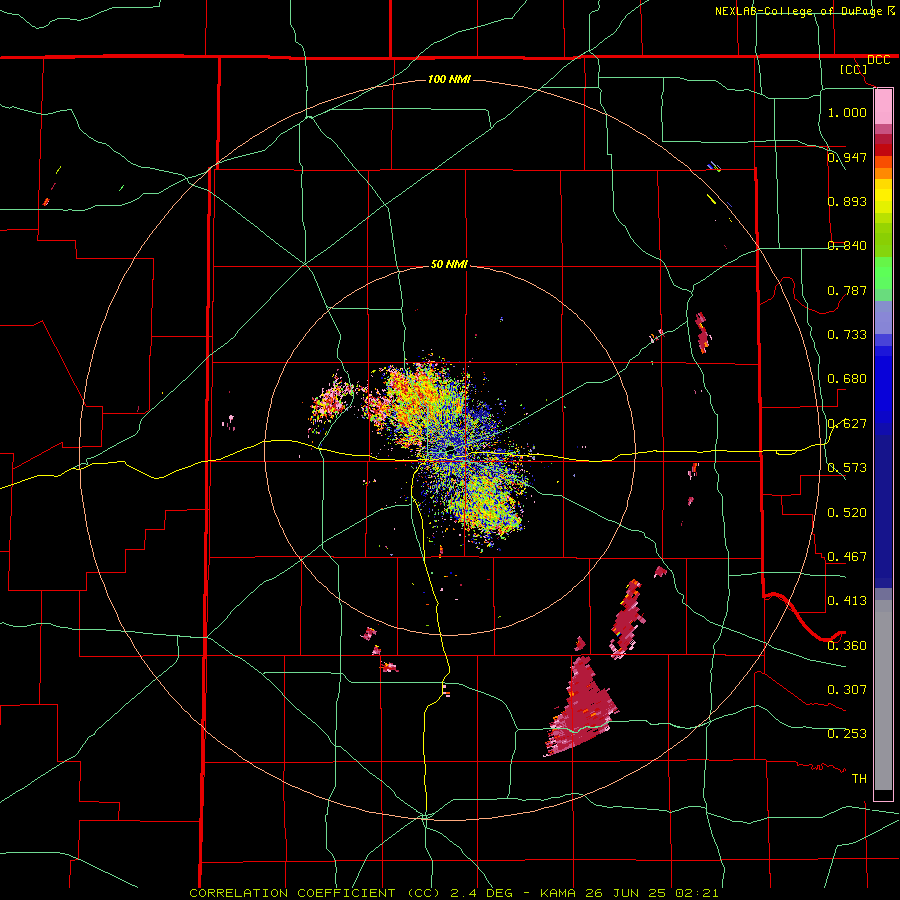Select the 0.573 legend value
This screenshot has width=900, height=900.
coord(847,468)
